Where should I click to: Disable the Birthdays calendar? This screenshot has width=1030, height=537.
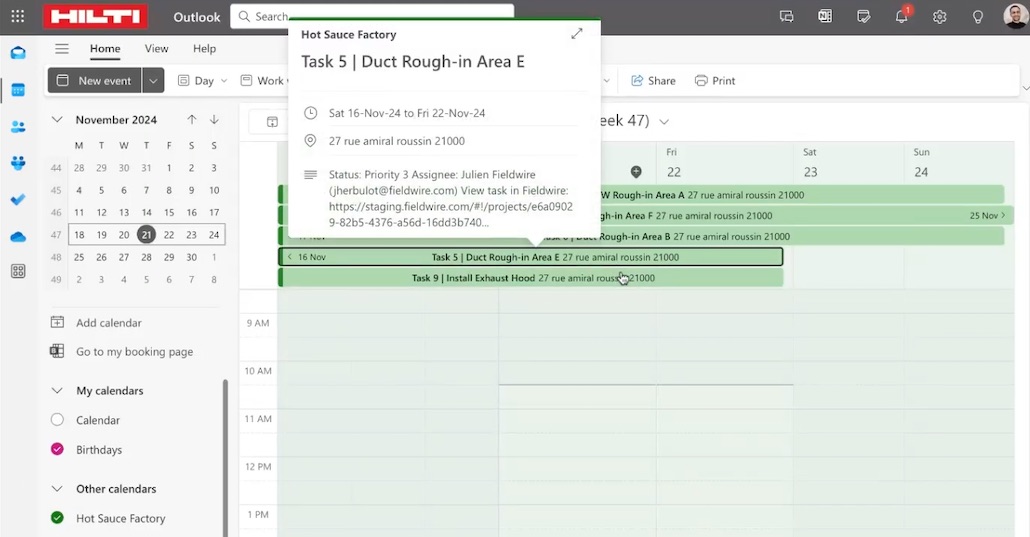point(57,449)
